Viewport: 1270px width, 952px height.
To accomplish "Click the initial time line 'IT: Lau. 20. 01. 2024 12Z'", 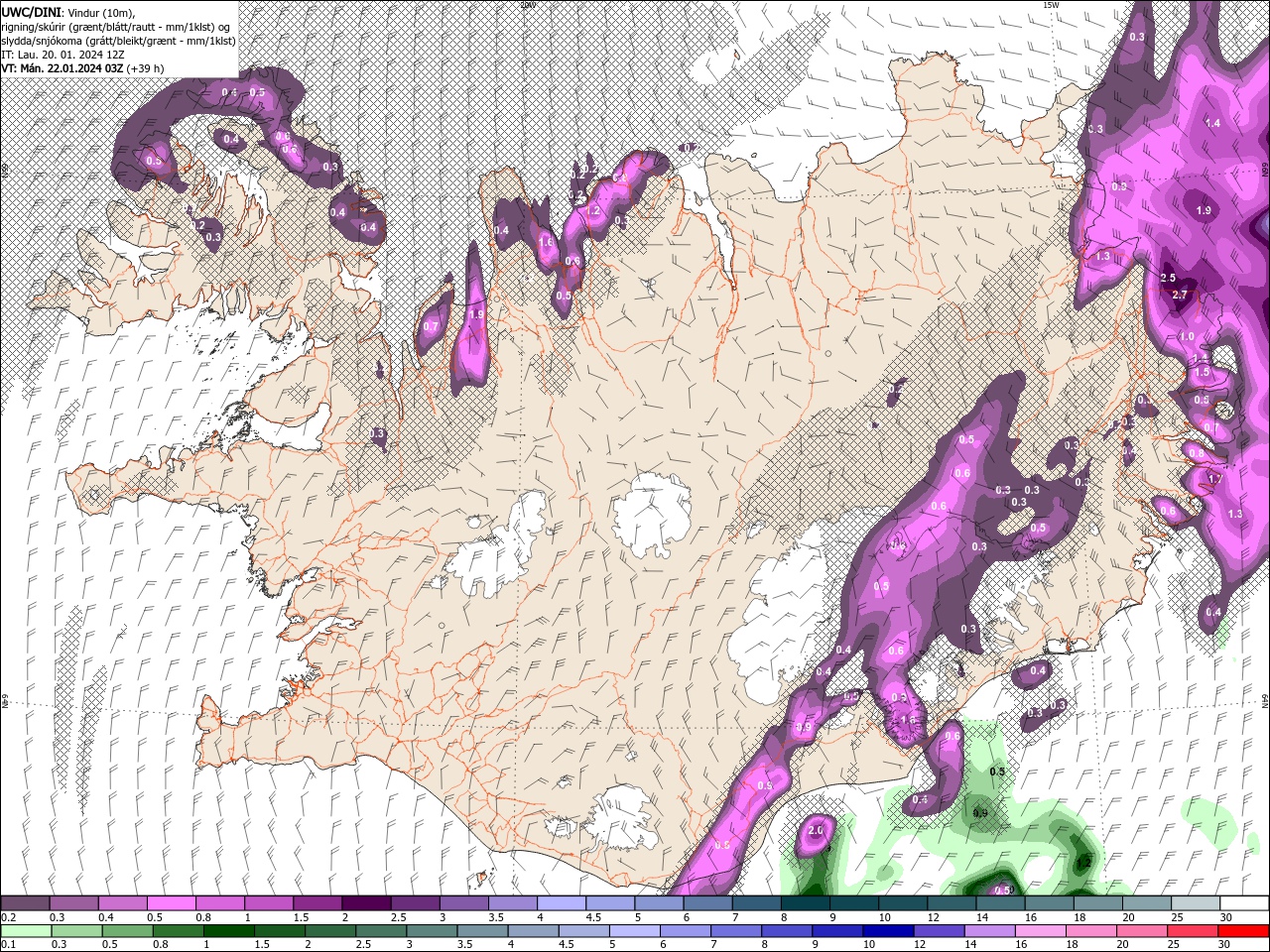I will click(x=61, y=54).
